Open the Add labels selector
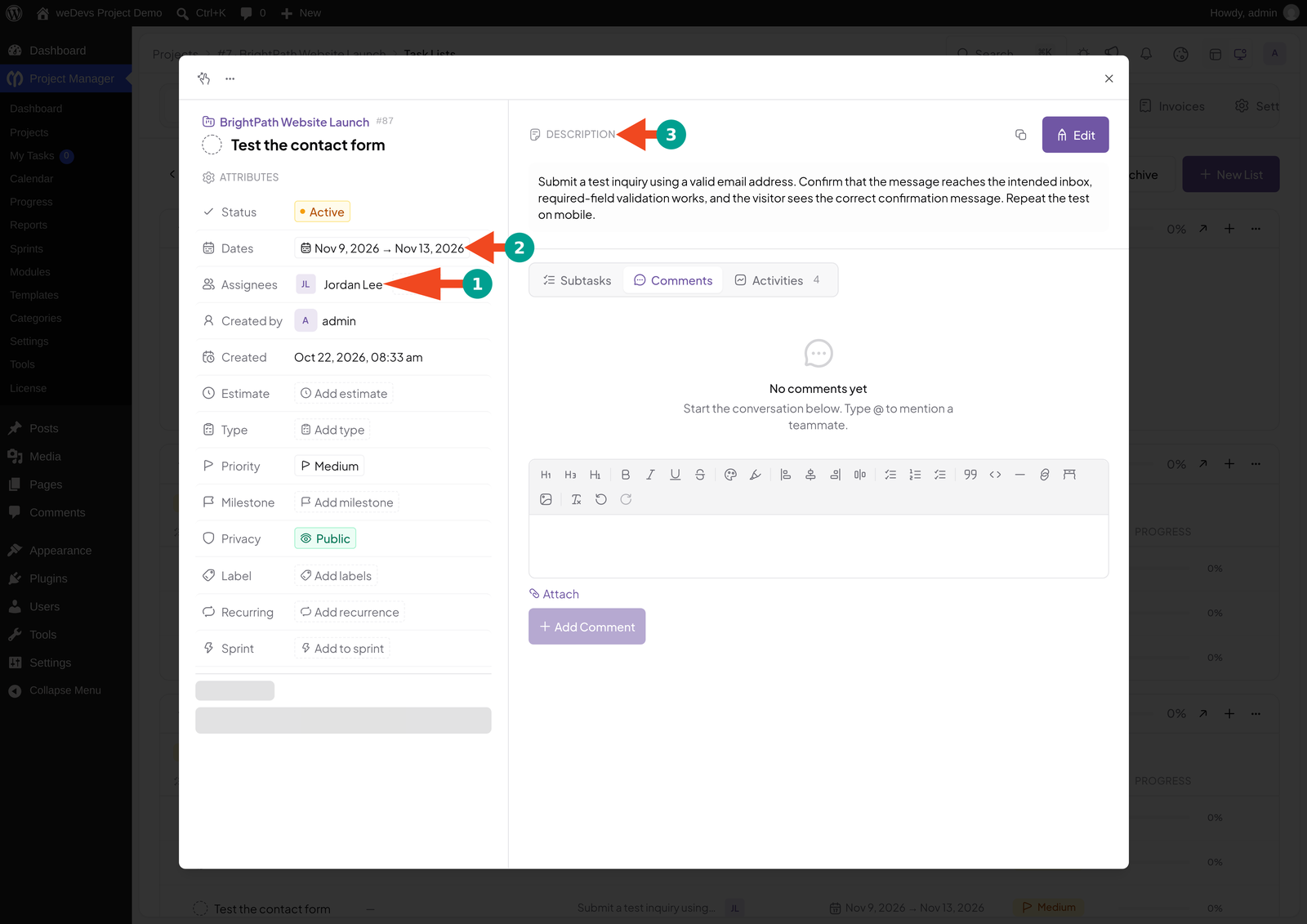Screen dimensions: 1307x924 point(336,576)
